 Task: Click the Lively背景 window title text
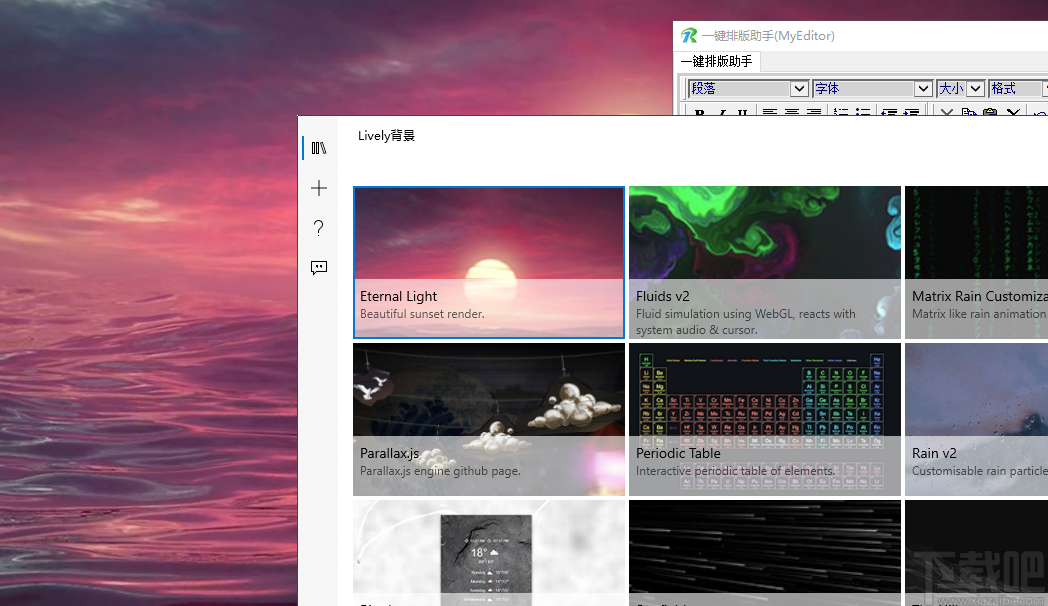coord(386,136)
